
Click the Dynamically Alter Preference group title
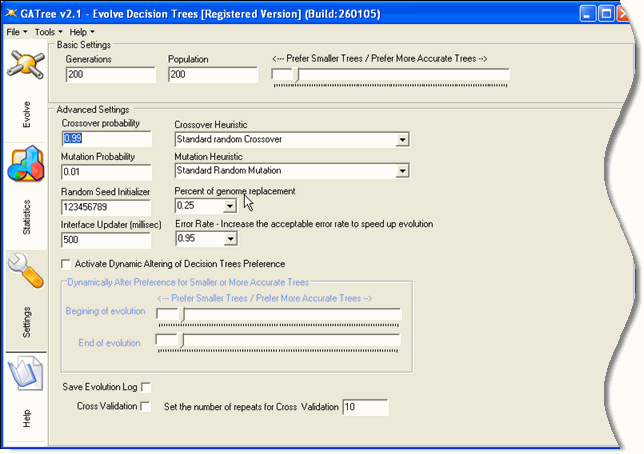click(x=188, y=282)
